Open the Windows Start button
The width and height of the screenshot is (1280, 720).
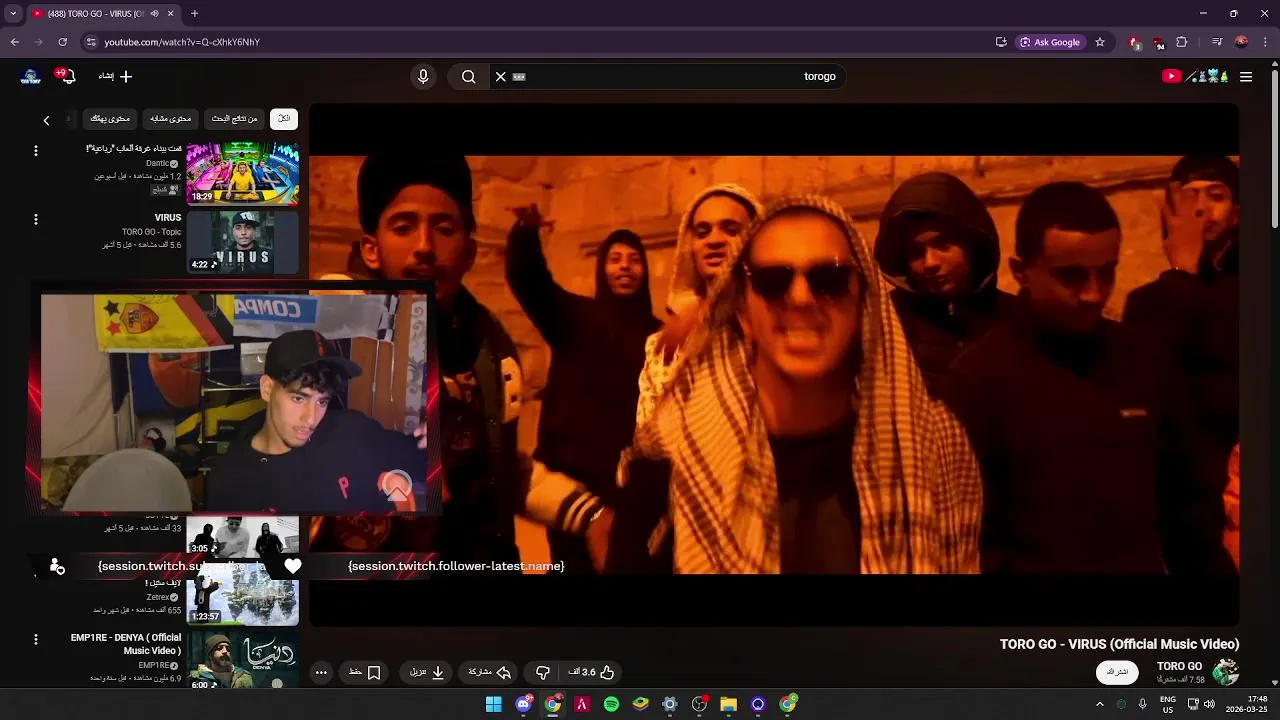[494, 704]
